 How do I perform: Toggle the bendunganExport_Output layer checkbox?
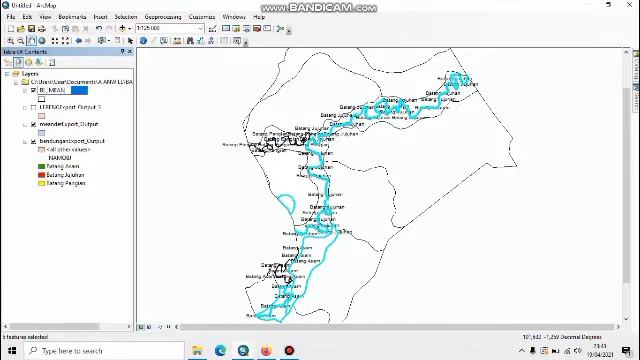33,141
